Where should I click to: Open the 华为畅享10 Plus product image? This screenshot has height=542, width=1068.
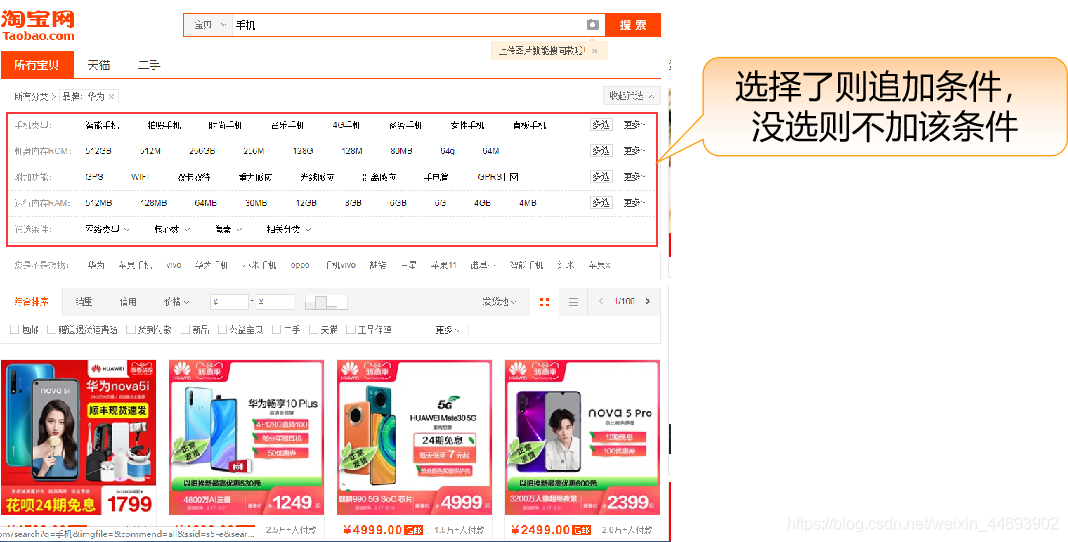[246, 437]
